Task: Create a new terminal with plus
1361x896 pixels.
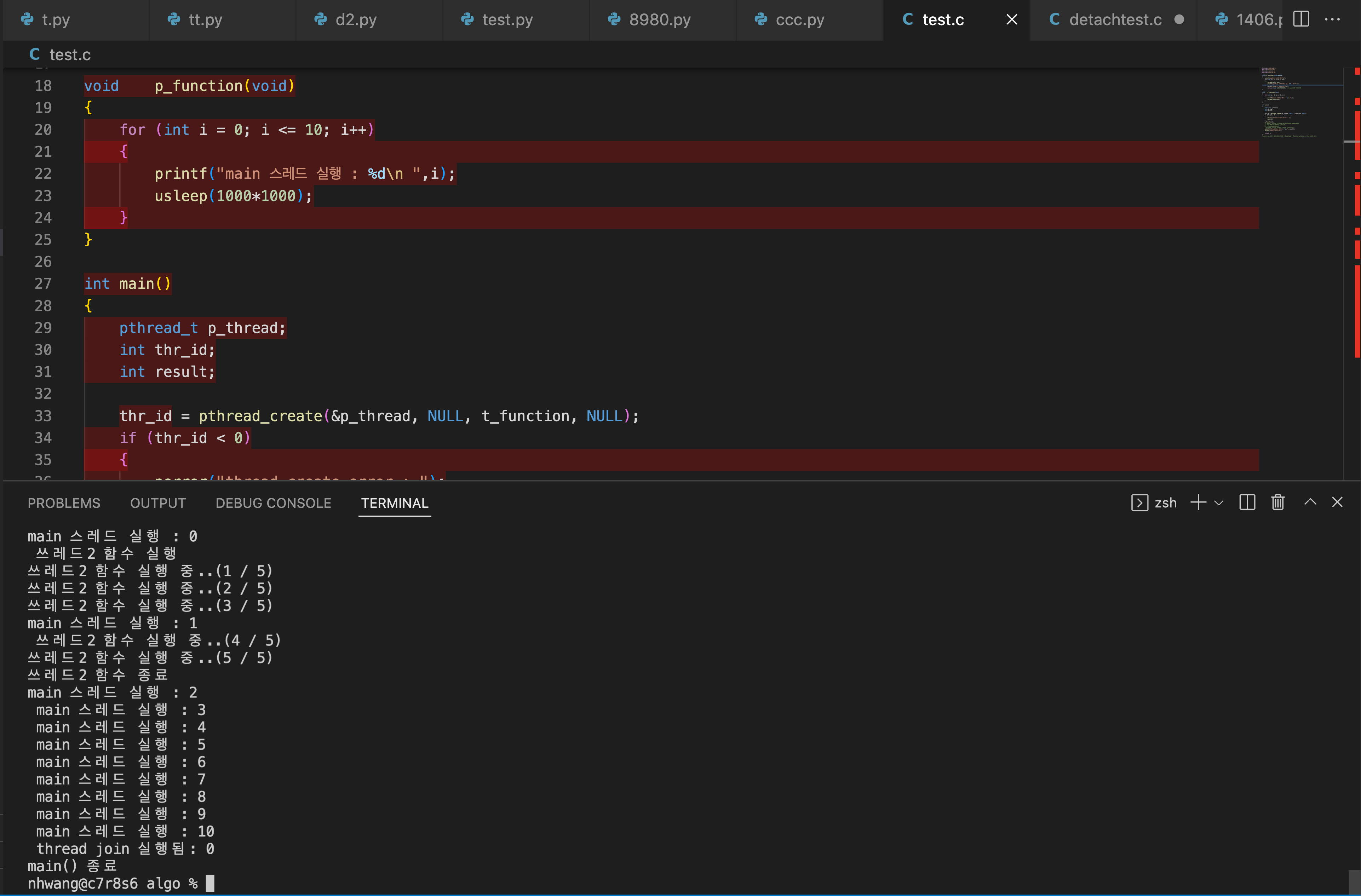Action: [1198, 502]
